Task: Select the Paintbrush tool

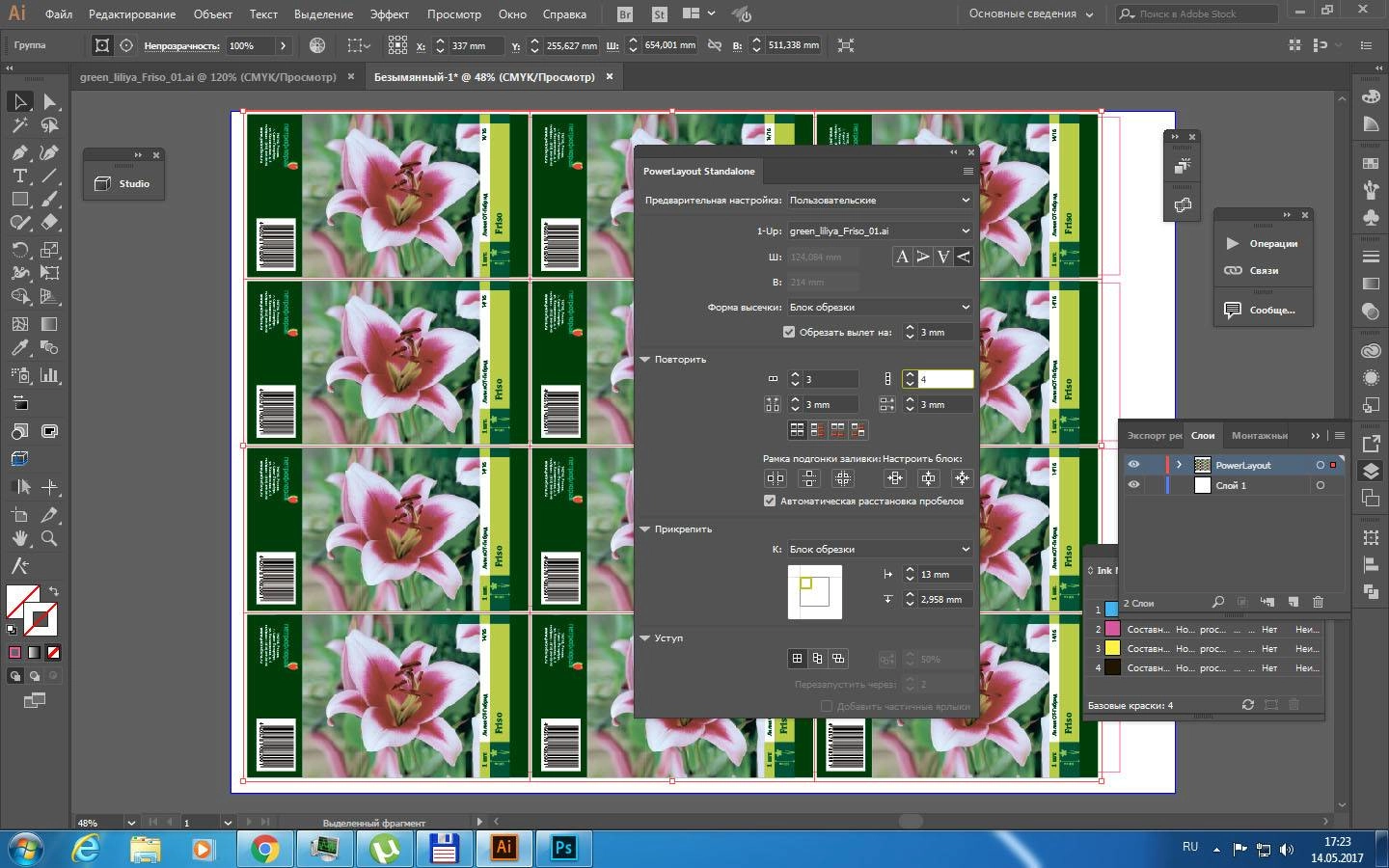Action: [x=49, y=199]
